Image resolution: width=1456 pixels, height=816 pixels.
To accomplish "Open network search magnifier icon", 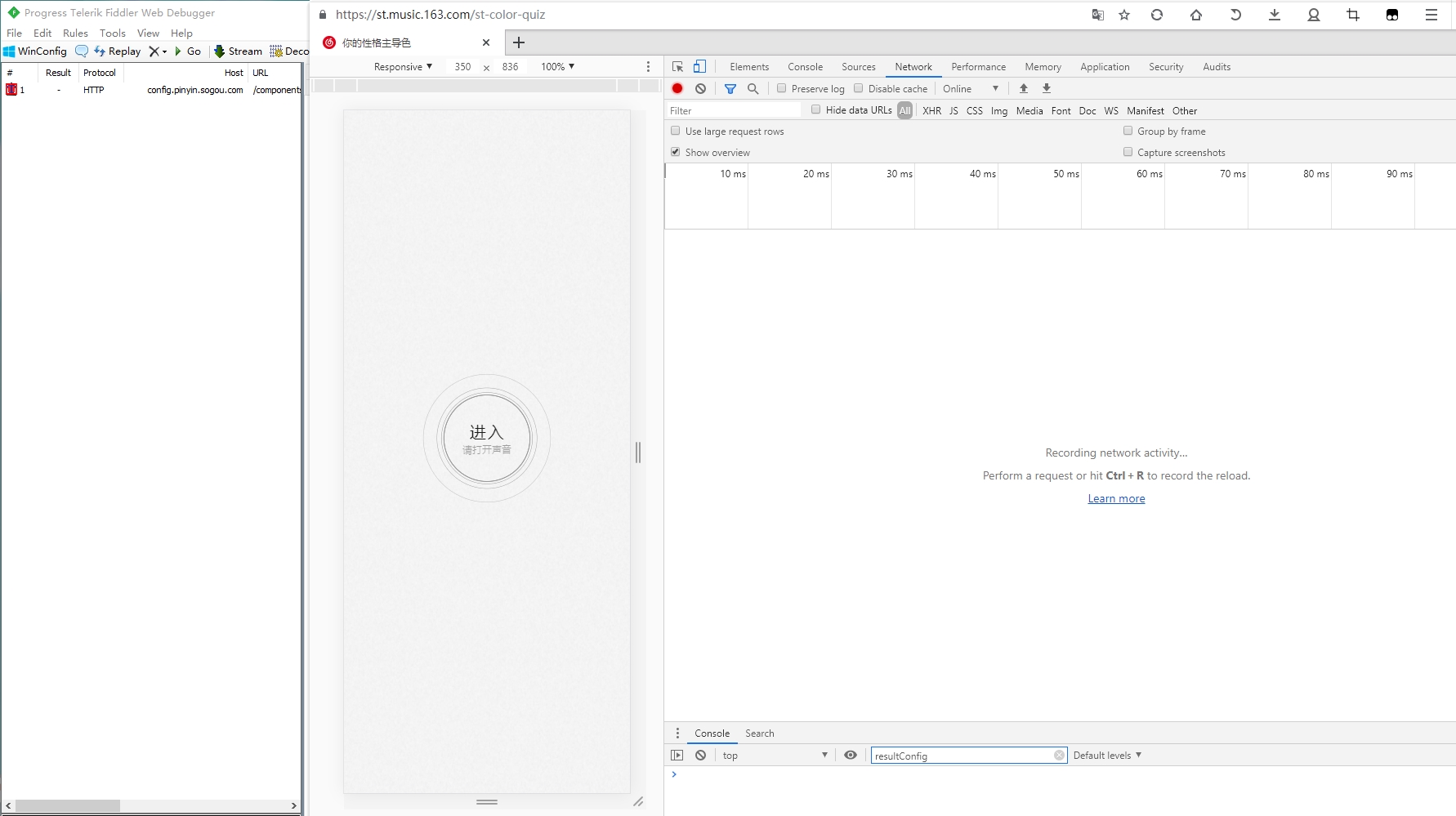I will (x=753, y=88).
